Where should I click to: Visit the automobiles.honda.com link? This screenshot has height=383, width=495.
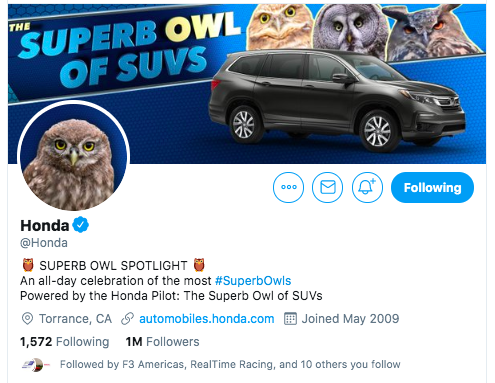[207, 319]
